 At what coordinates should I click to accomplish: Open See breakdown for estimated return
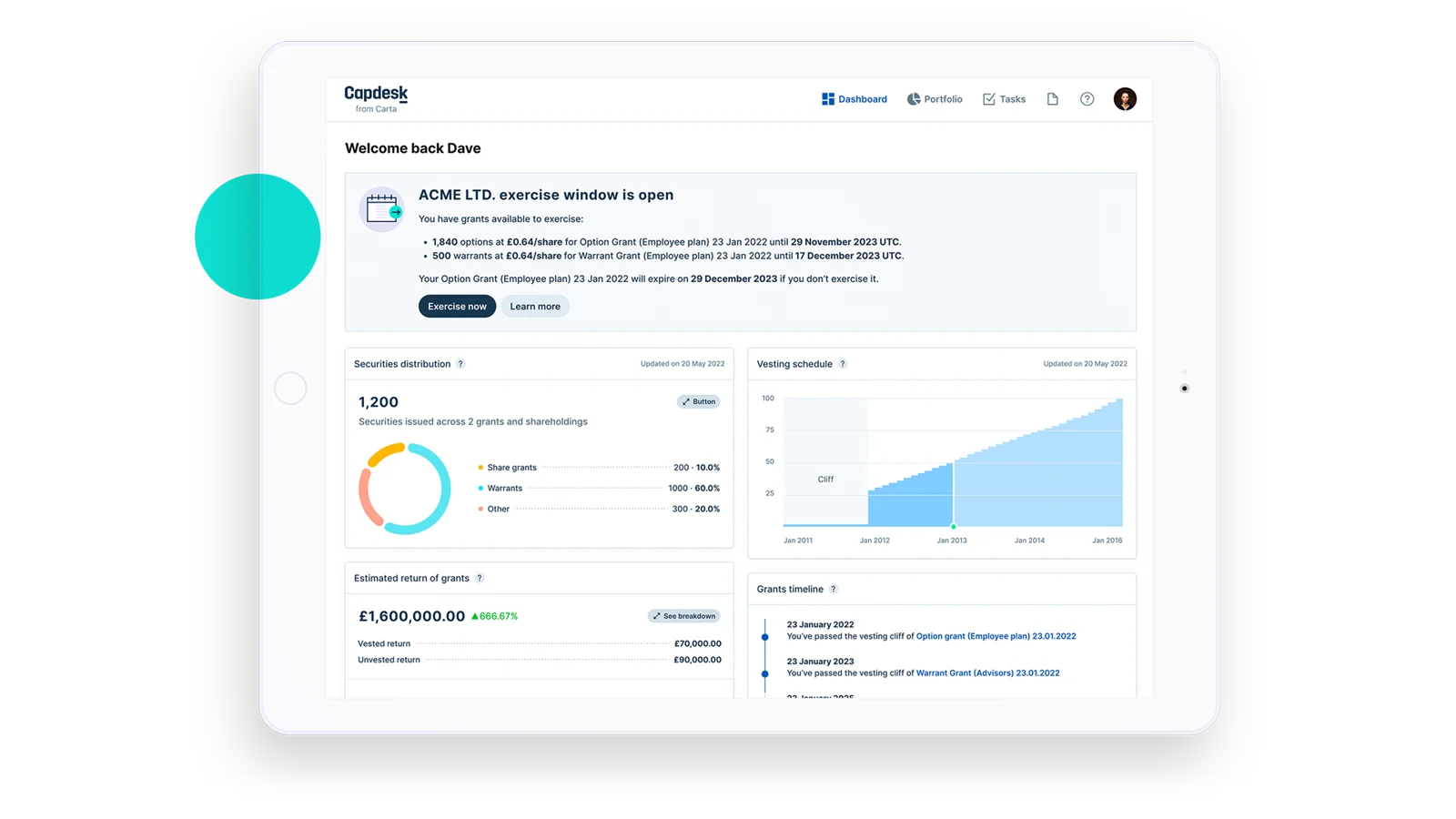click(x=684, y=616)
